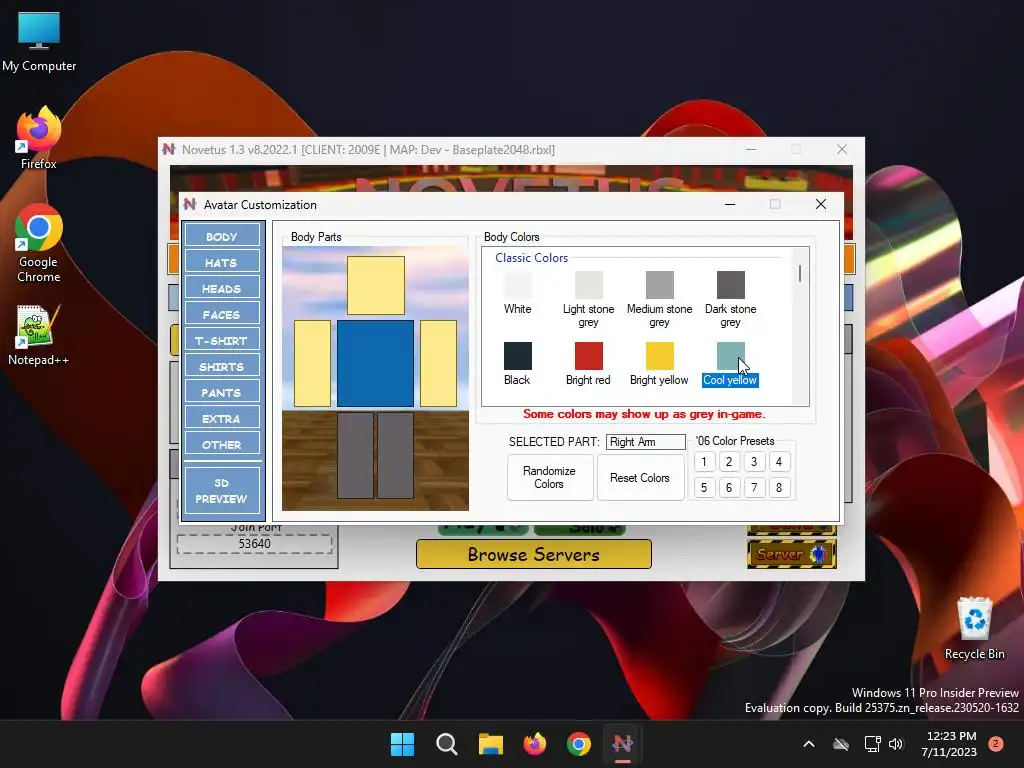
Task: Choose the Dark stone grey color
Action: tap(731, 285)
